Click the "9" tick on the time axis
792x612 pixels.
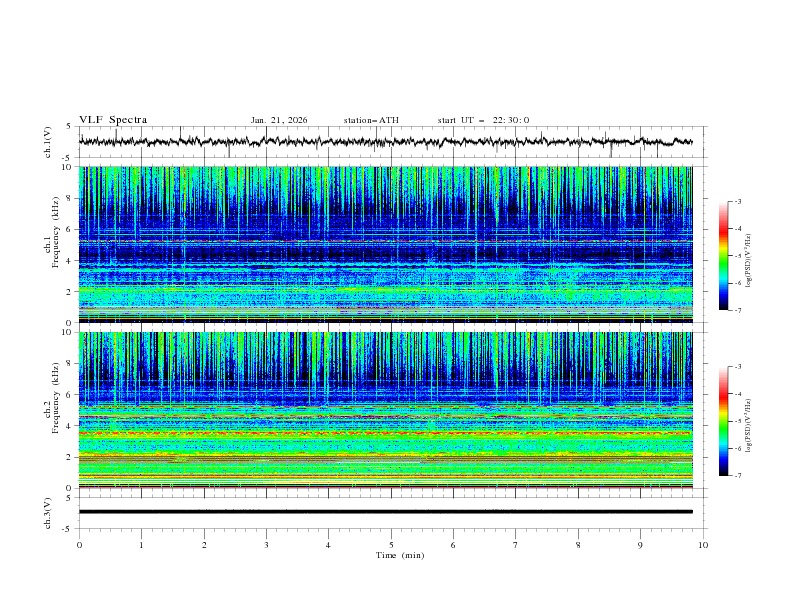(640, 545)
